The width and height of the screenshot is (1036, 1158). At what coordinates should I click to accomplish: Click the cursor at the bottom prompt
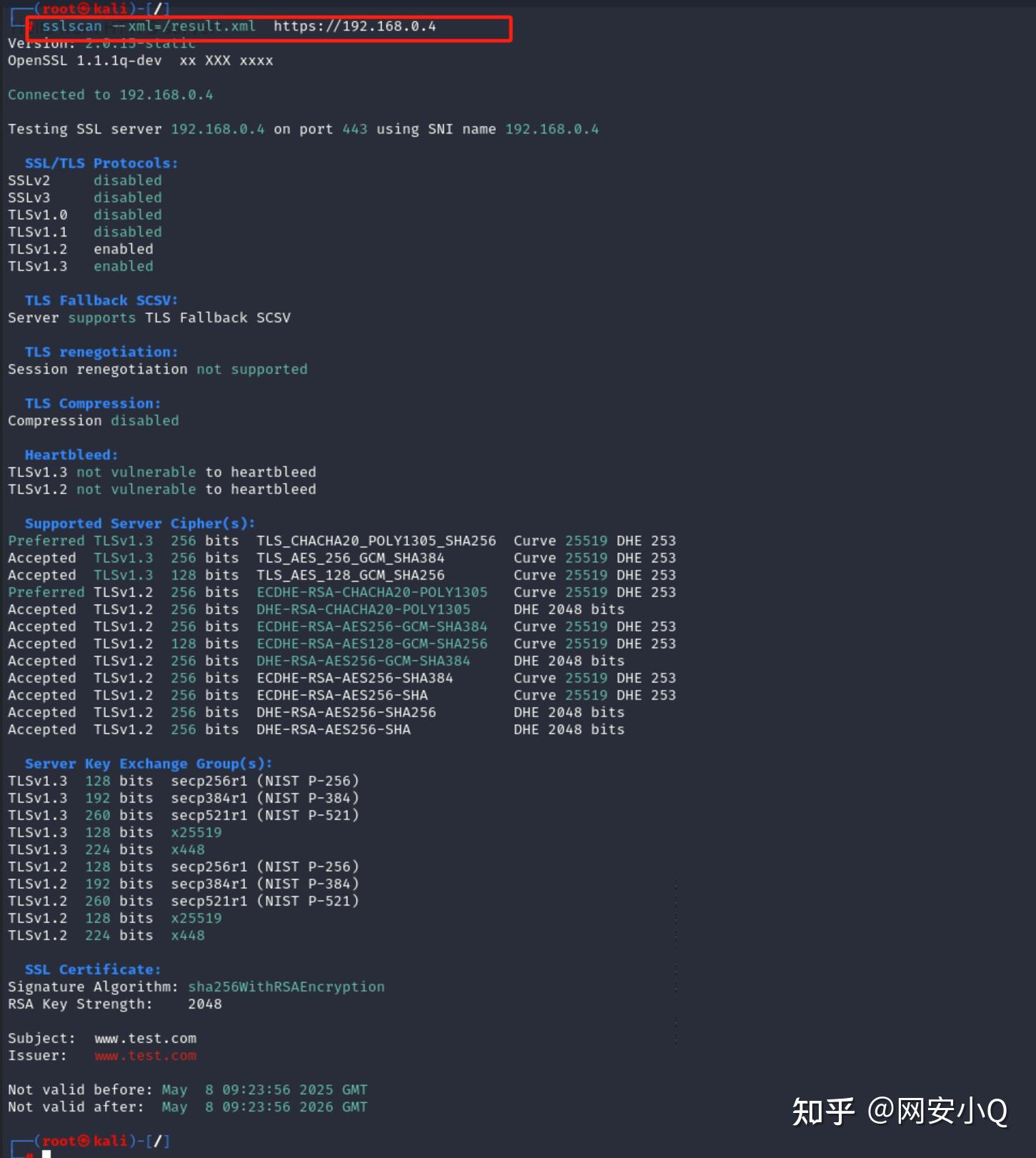click(46, 1154)
